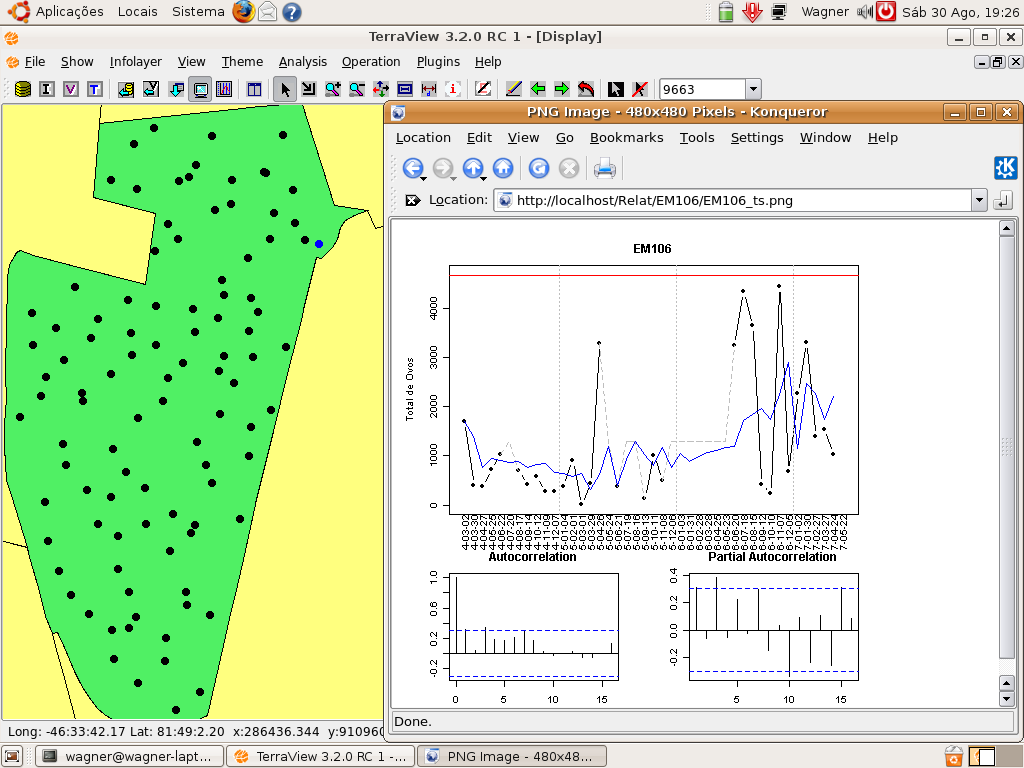
Task: Open the Analysis menu in TerraView
Action: (302, 62)
